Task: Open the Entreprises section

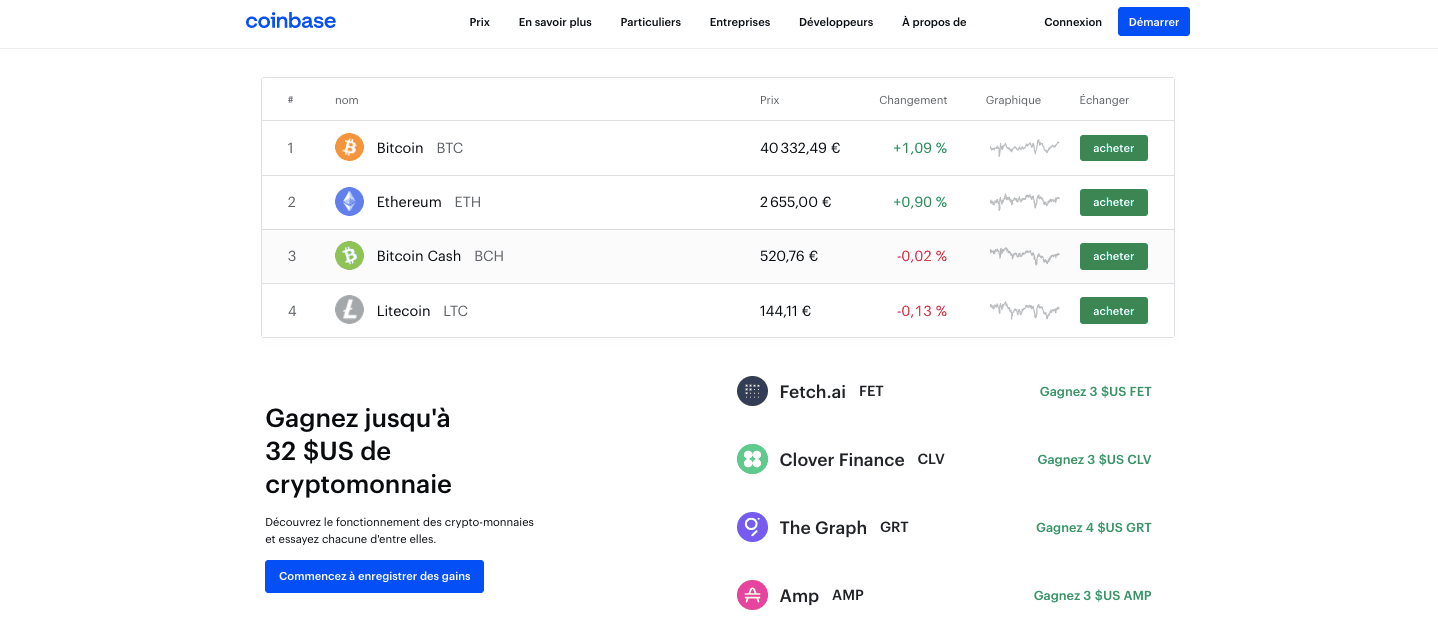Action: tap(739, 21)
